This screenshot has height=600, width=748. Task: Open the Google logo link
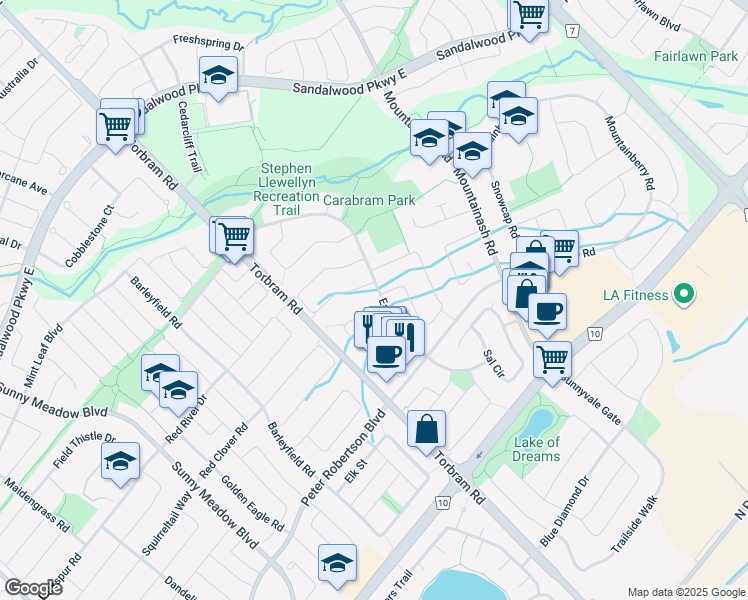tap(33, 588)
